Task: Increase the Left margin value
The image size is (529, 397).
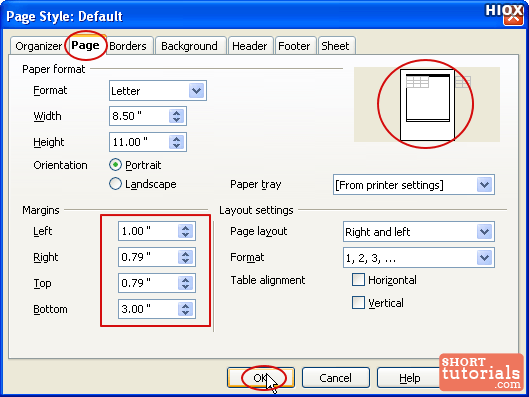Action: (x=186, y=228)
